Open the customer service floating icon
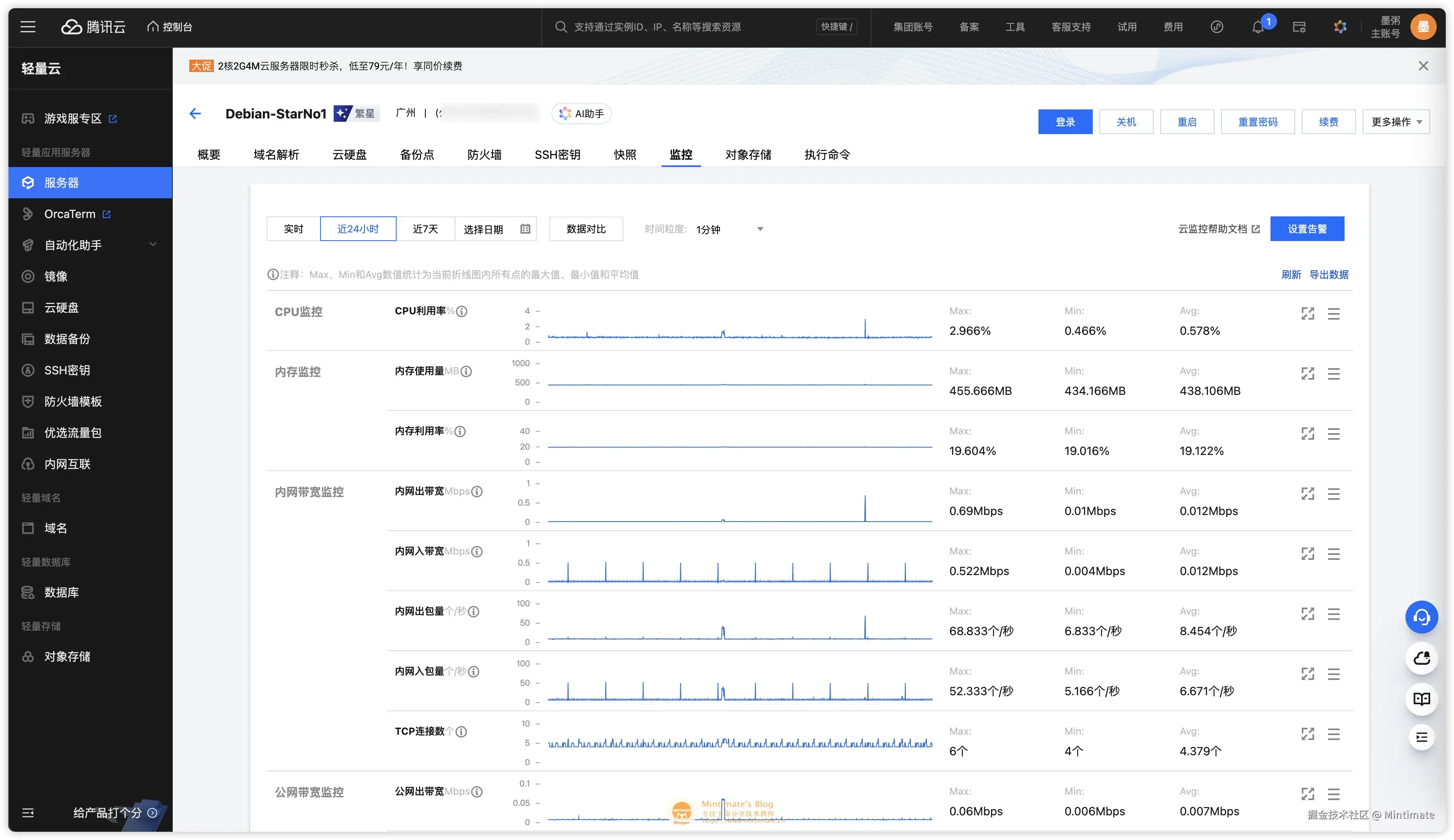The image size is (1454, 840). click(x=1421, y=617)
